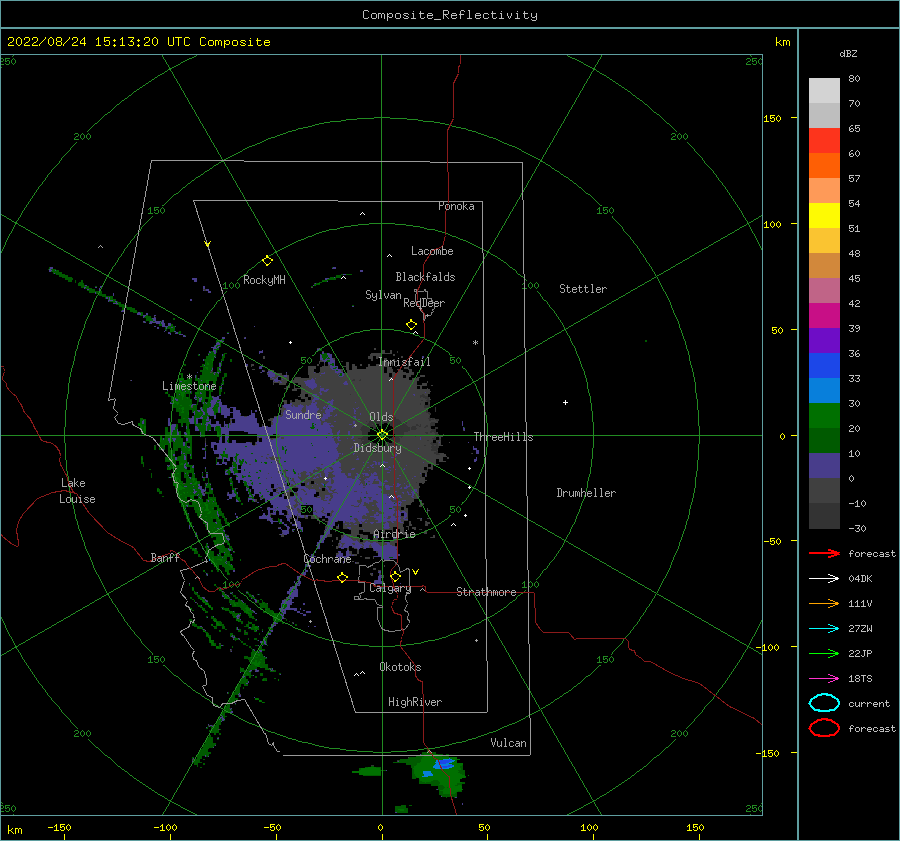Select the green 30 dBZ color swatch
The image size is (900, 841).
pos(824,415)
